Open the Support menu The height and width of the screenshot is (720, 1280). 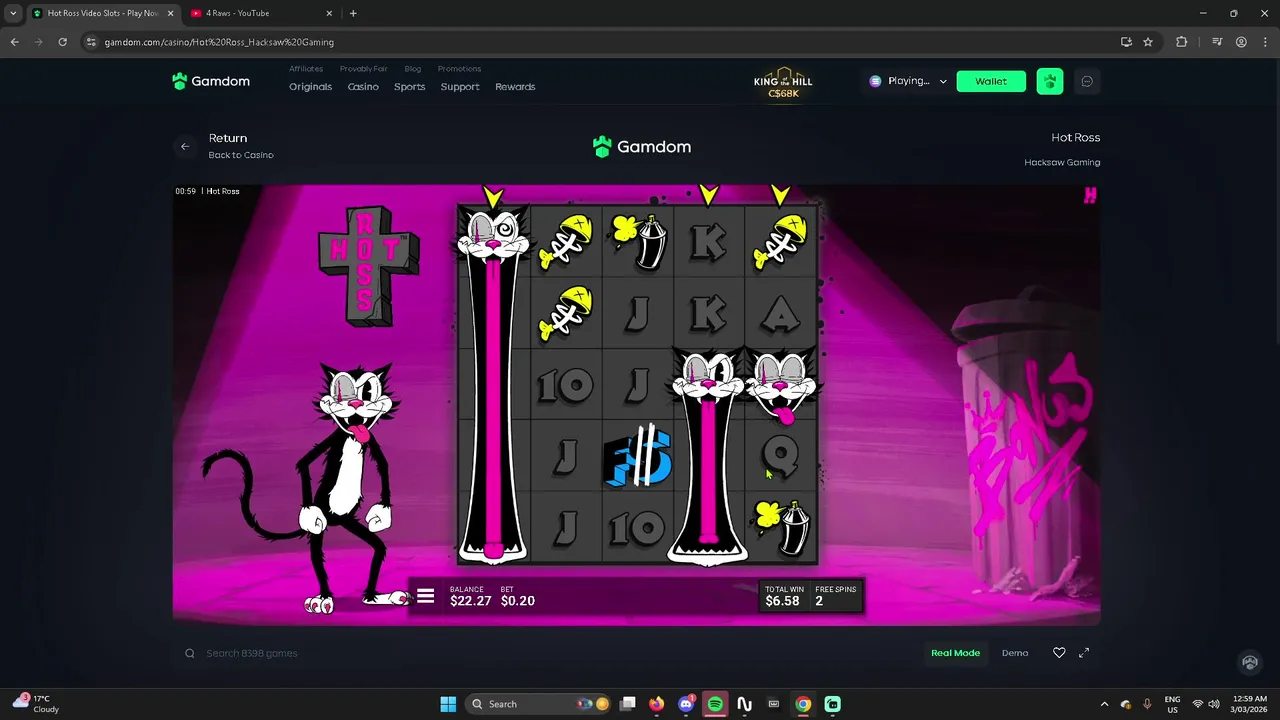460,87
